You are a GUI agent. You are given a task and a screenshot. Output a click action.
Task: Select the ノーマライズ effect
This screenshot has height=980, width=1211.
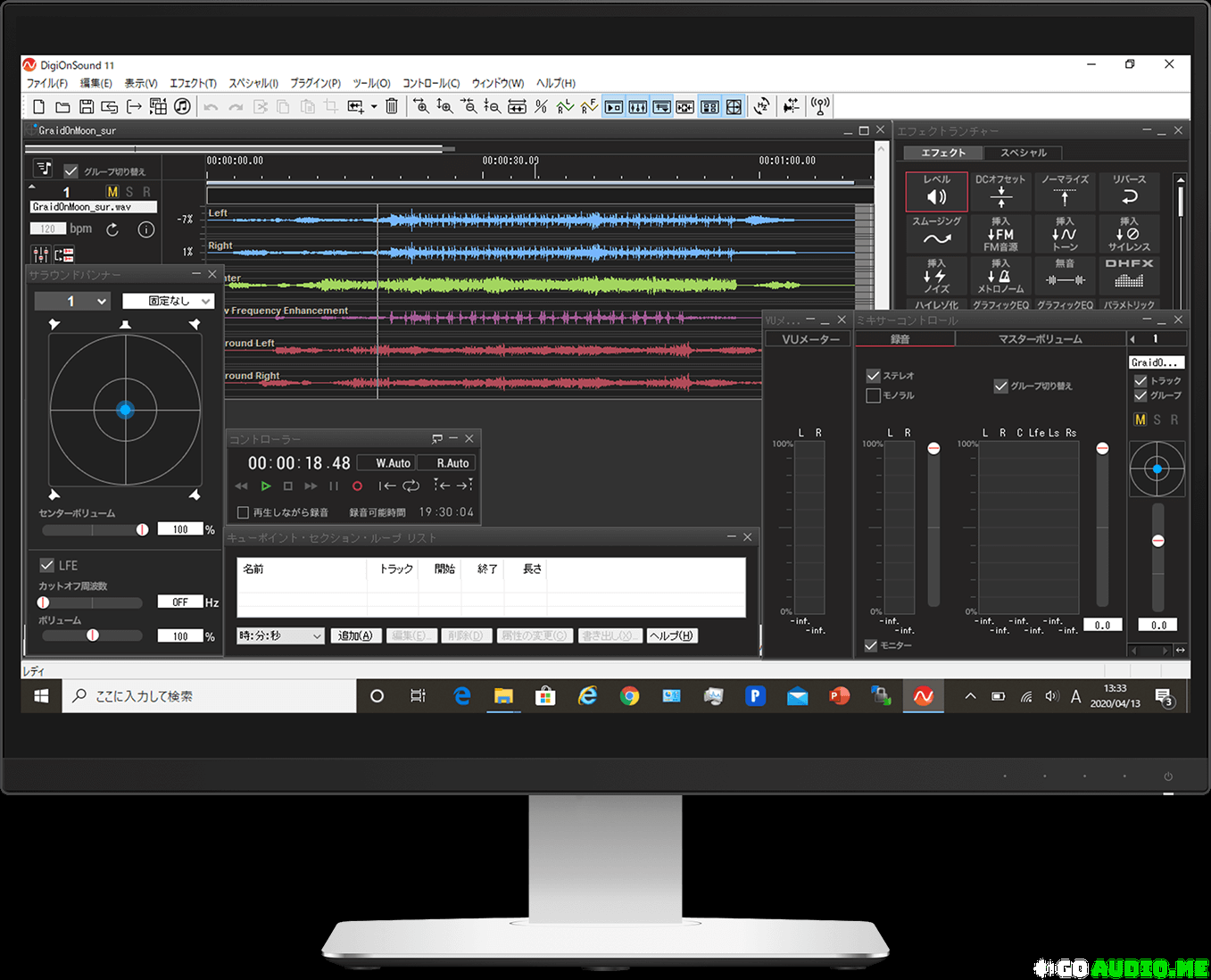click(1065, 192)
